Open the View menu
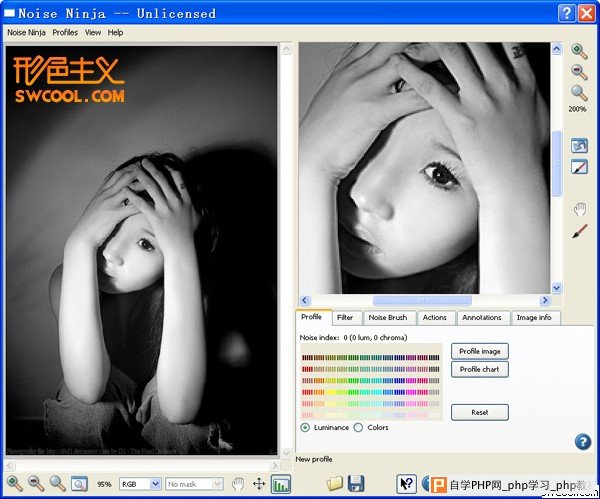The image size is (600, 499). coord(93,33)
